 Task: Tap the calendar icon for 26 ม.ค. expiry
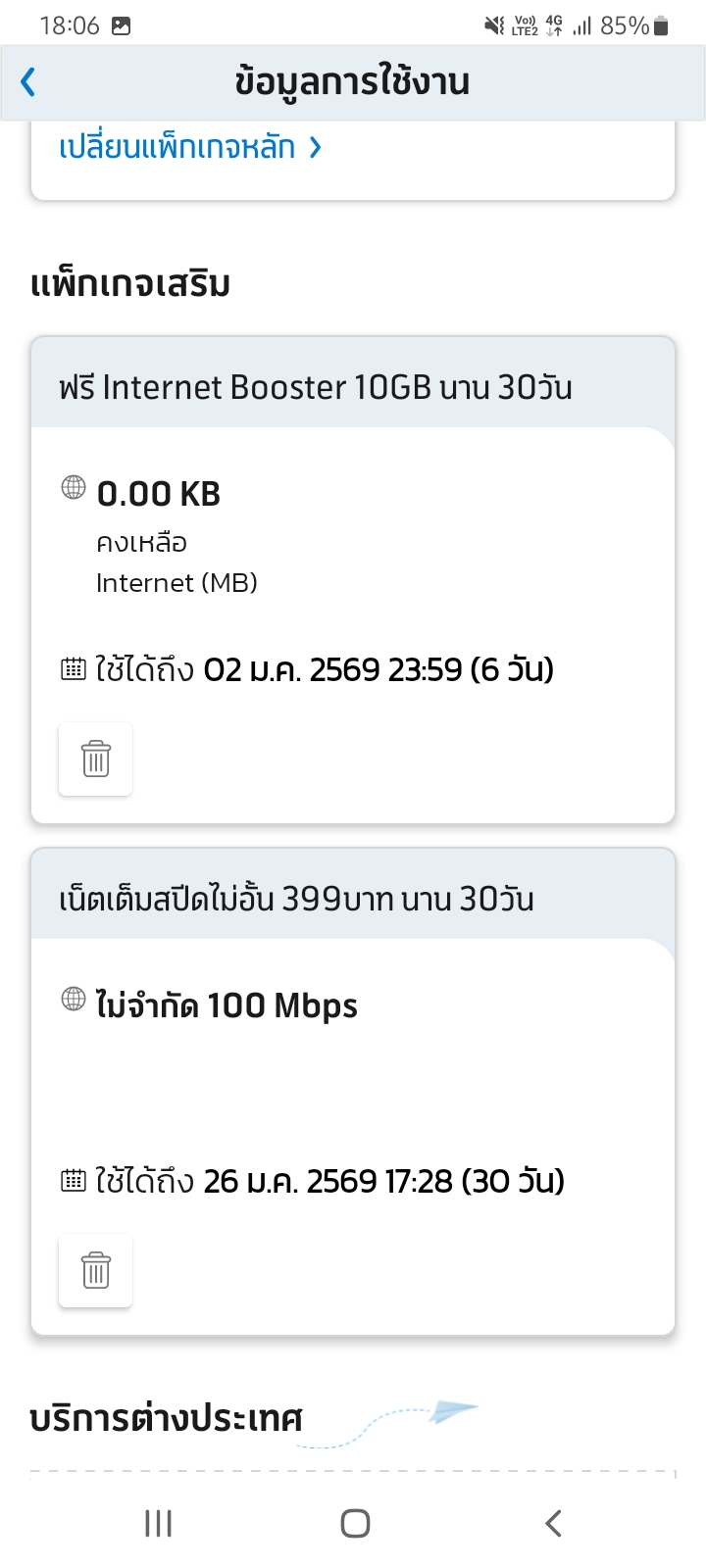[74, 1180]
